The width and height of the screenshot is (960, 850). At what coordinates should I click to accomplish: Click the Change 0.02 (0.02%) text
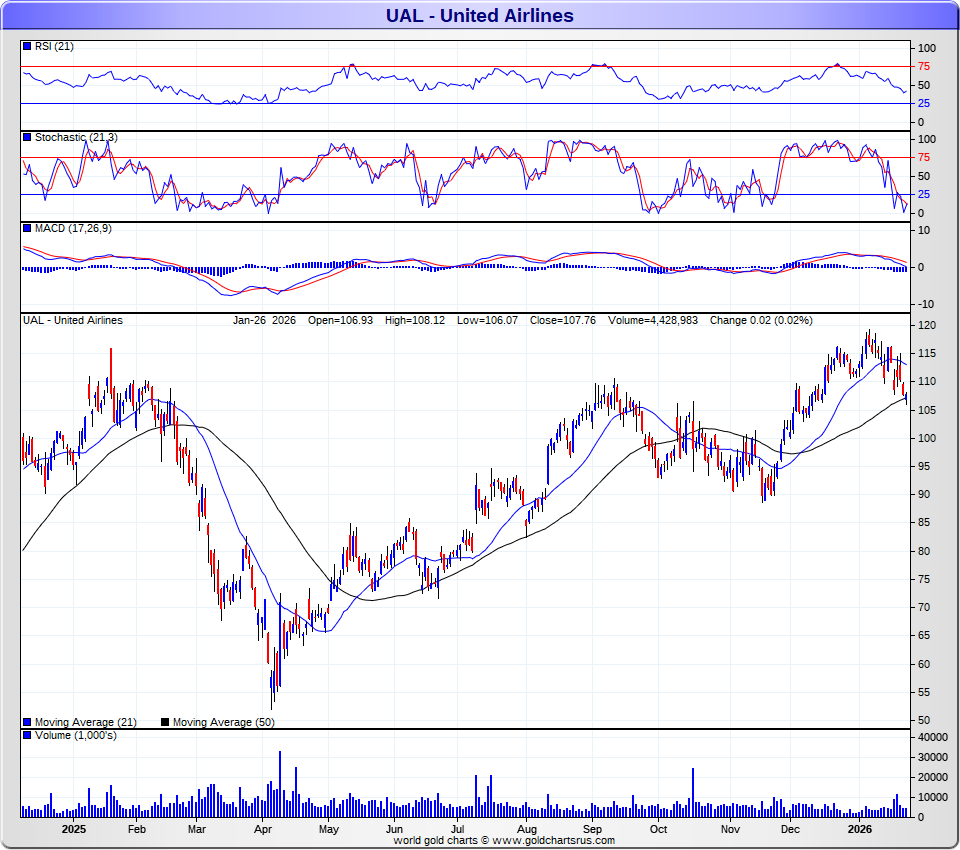click(761, 320)
